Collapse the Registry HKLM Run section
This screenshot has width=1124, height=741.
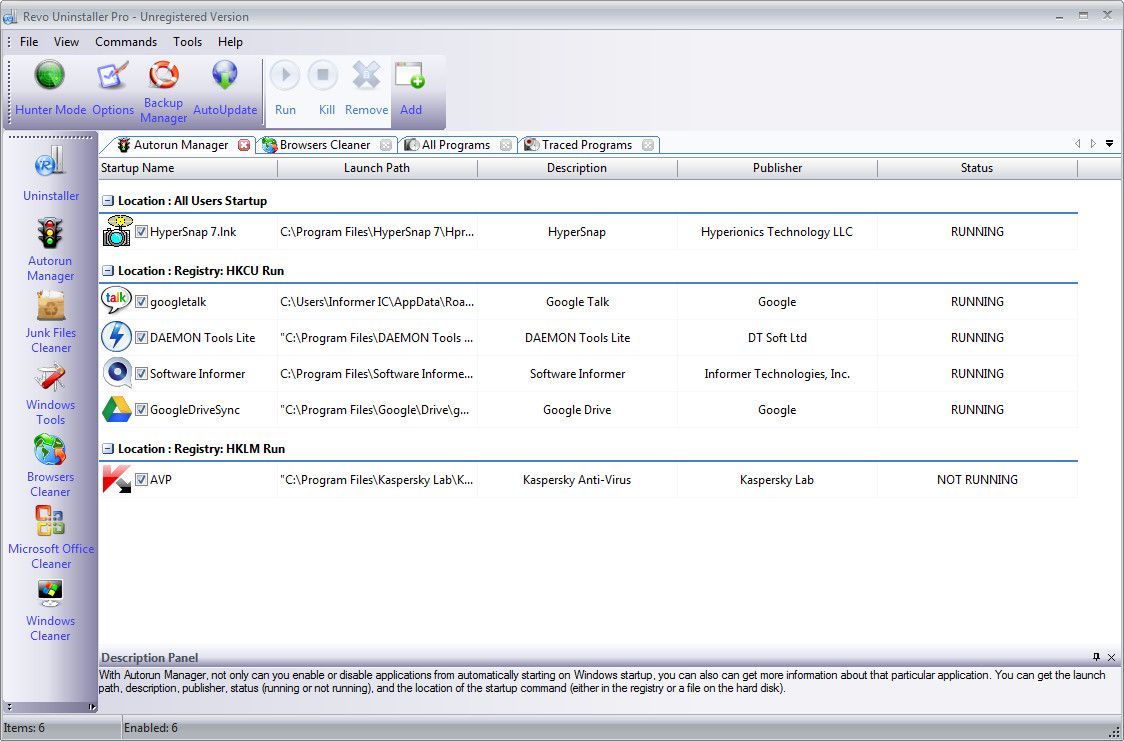pos(106,448)
